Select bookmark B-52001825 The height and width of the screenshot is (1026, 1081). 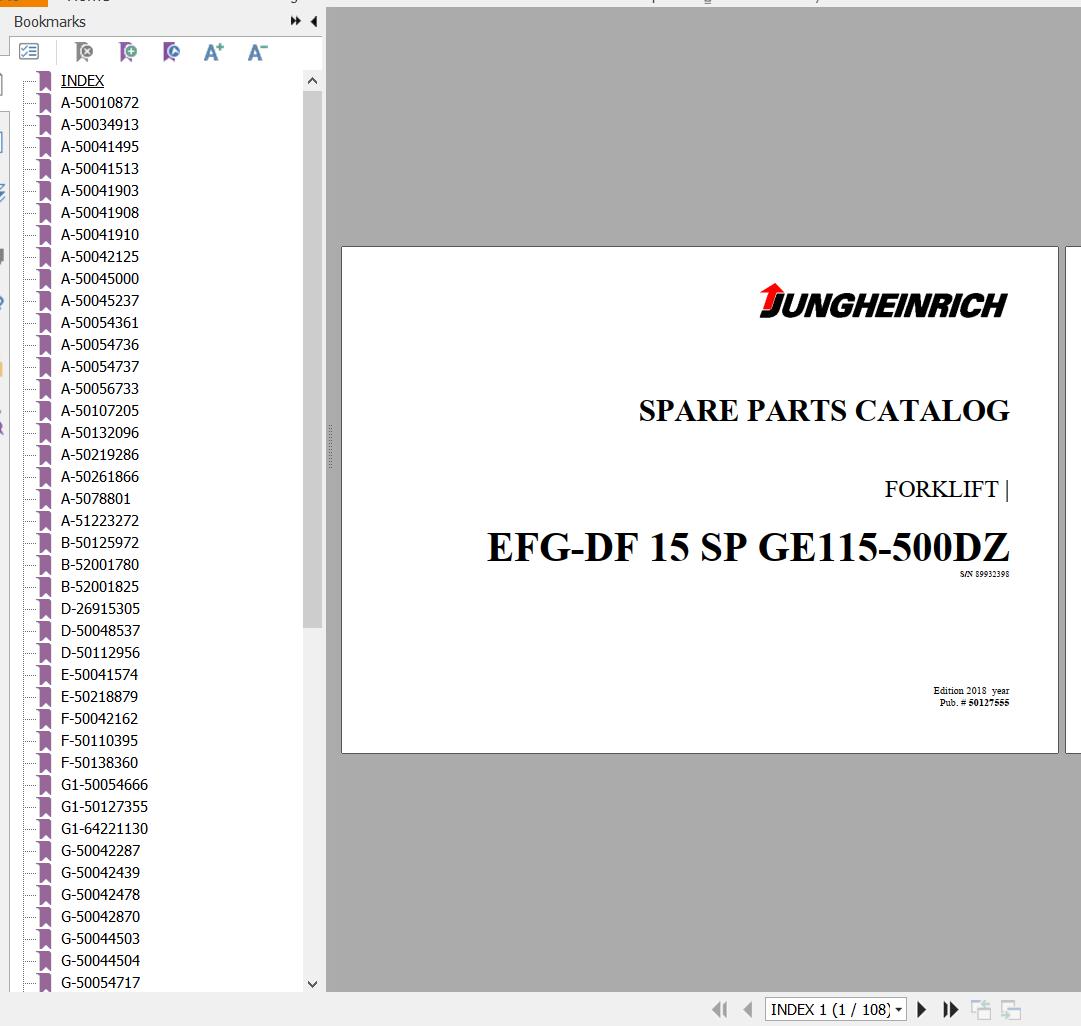(x=100, y=587)
